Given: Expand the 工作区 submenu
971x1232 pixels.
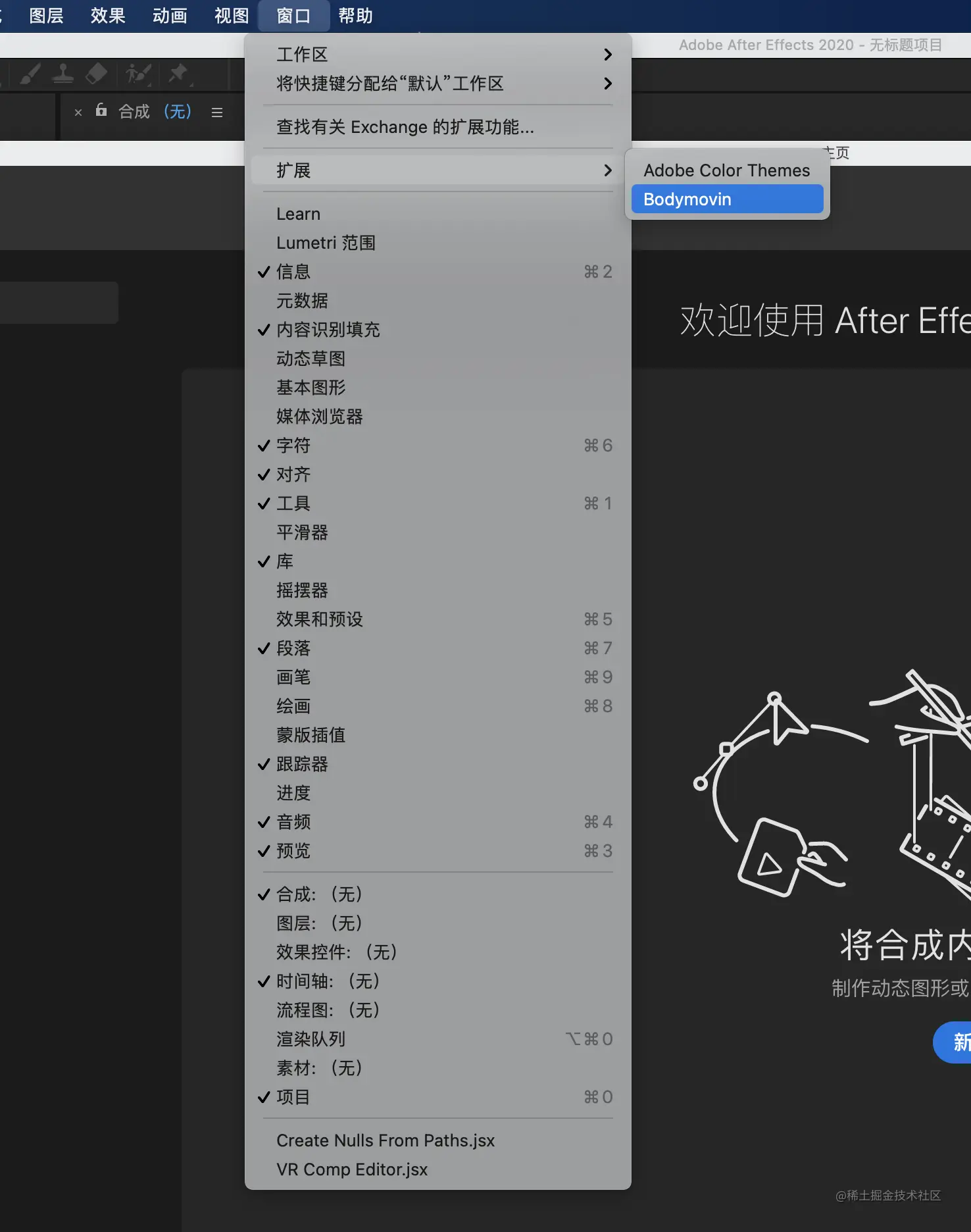Looking at the screenshot, I should (437, 55).
